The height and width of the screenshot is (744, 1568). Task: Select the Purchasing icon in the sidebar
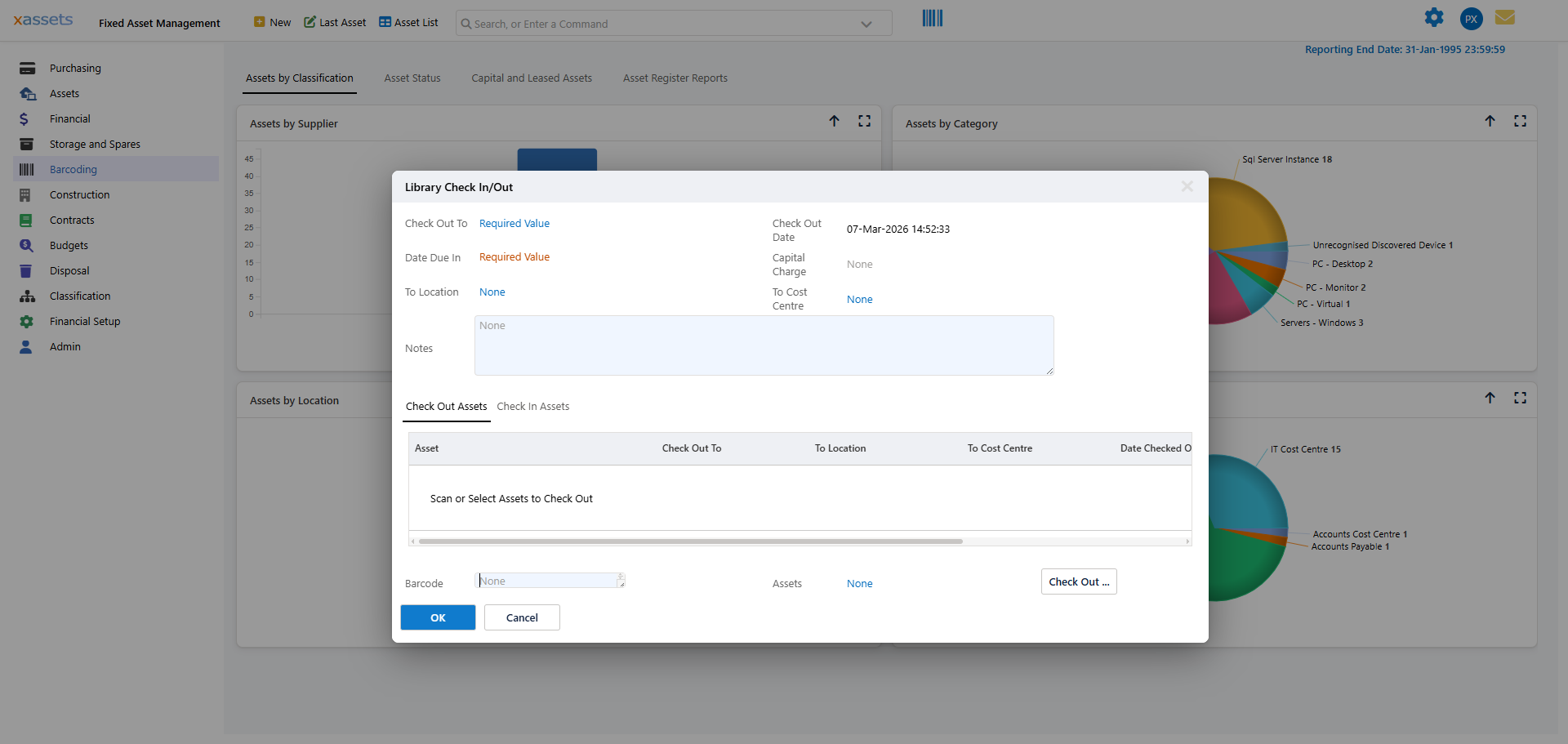click(27, 68)
